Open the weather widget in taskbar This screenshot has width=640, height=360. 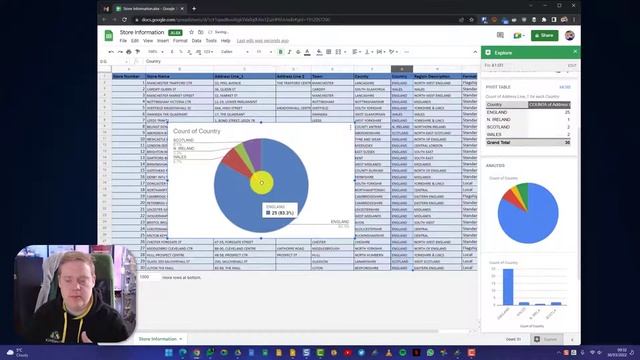[x=16, y=353]
